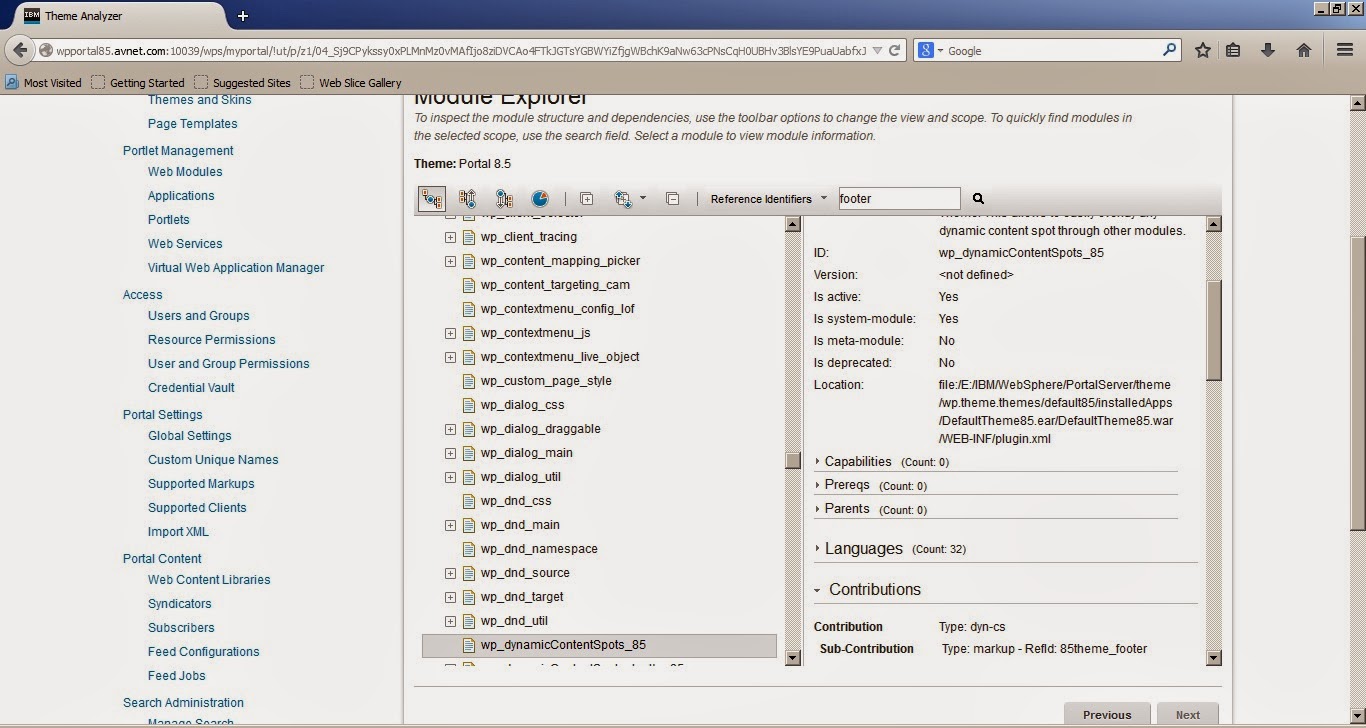Open a new browser tab
The image size is (1366, 728).
coord(243,16)
